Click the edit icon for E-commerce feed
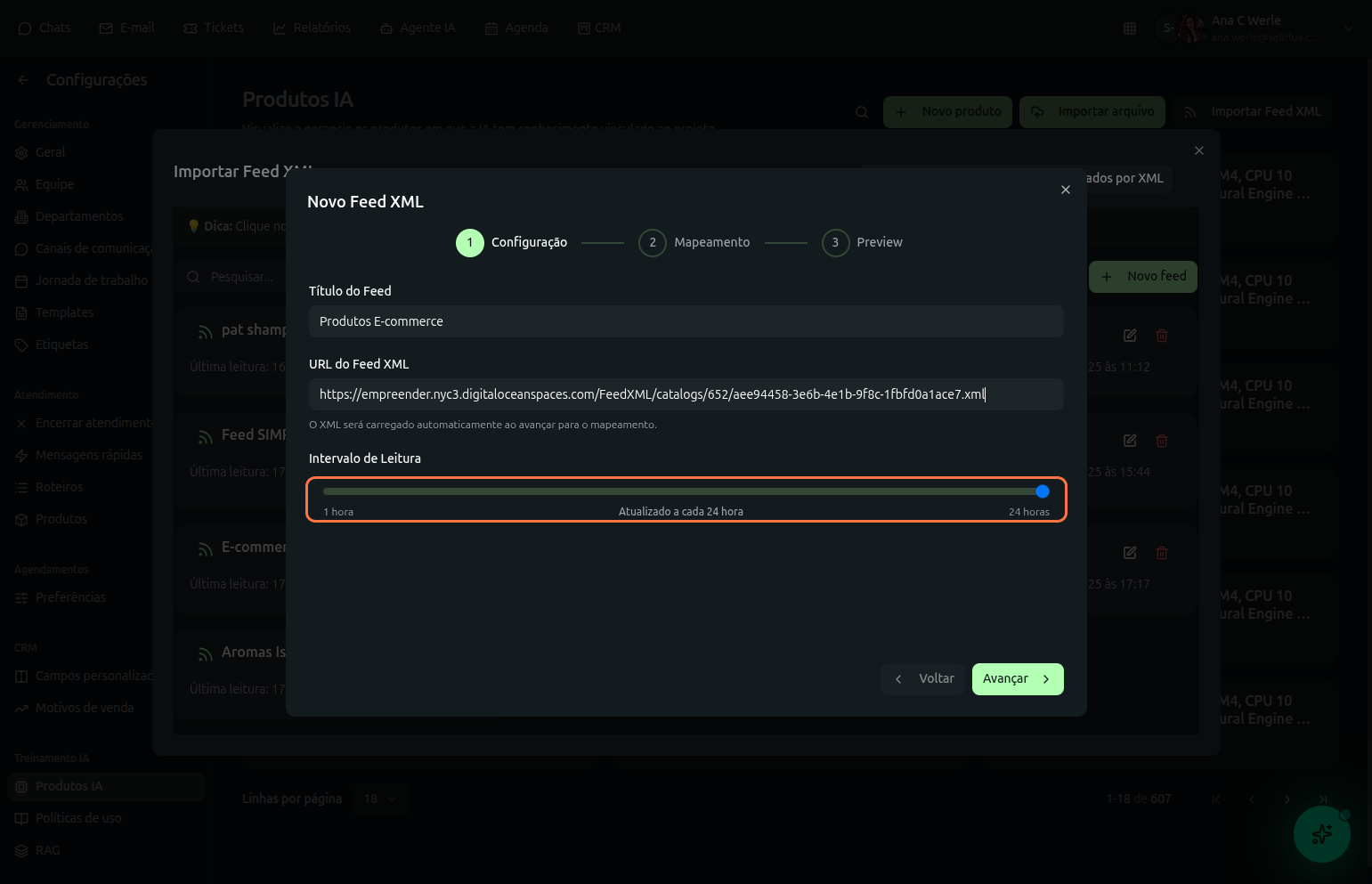The height and width of the screenshot is (884, 1372). (x=1130, y=553)
